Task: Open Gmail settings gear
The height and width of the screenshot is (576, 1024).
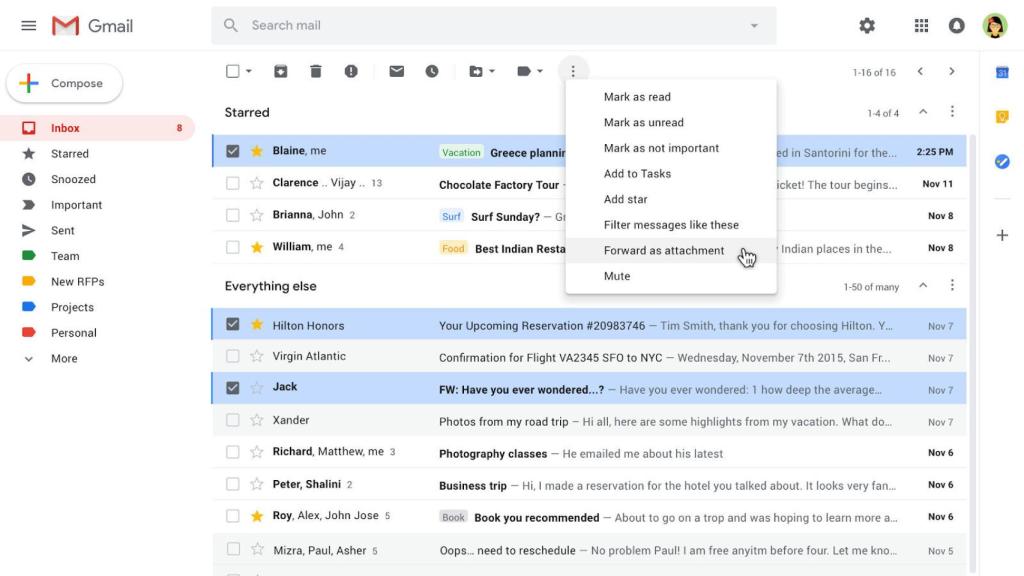Action: (866, 26)
